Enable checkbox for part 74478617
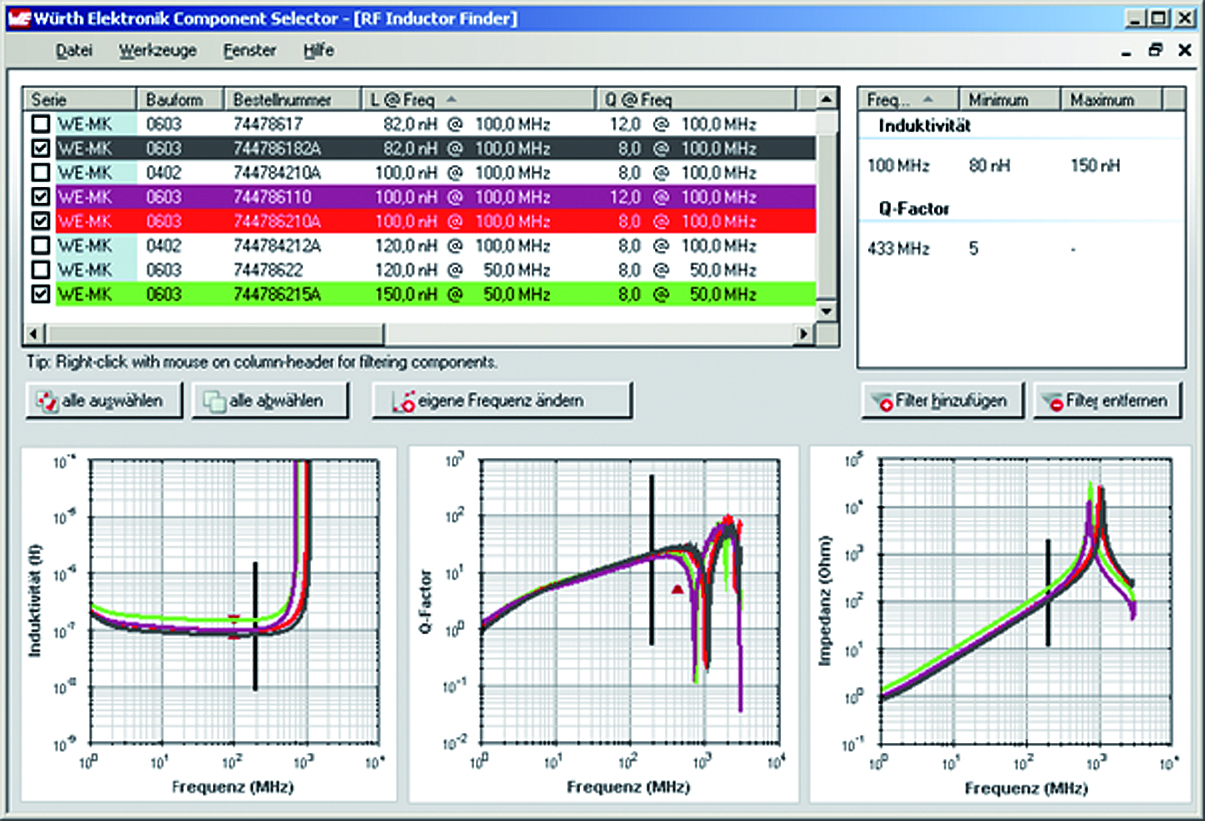The height and width of the screenshot is (821, 1205). pyautogui.click(x=40, y=124)
